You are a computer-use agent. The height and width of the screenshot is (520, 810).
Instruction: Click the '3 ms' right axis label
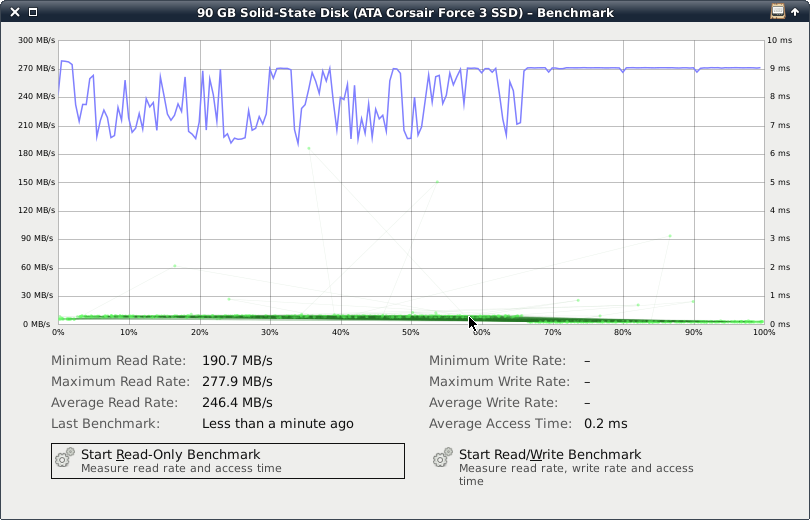pos(779,239)
